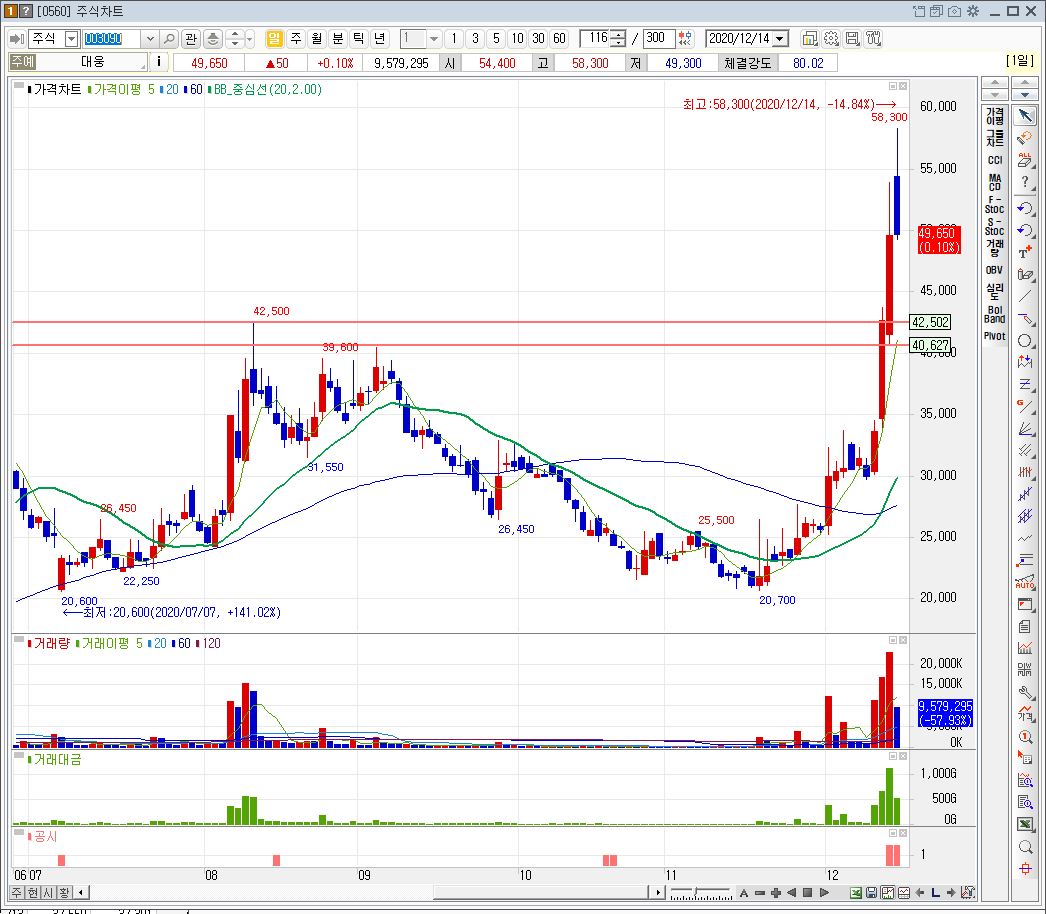Click the stock code input 003090

point(111,39)
